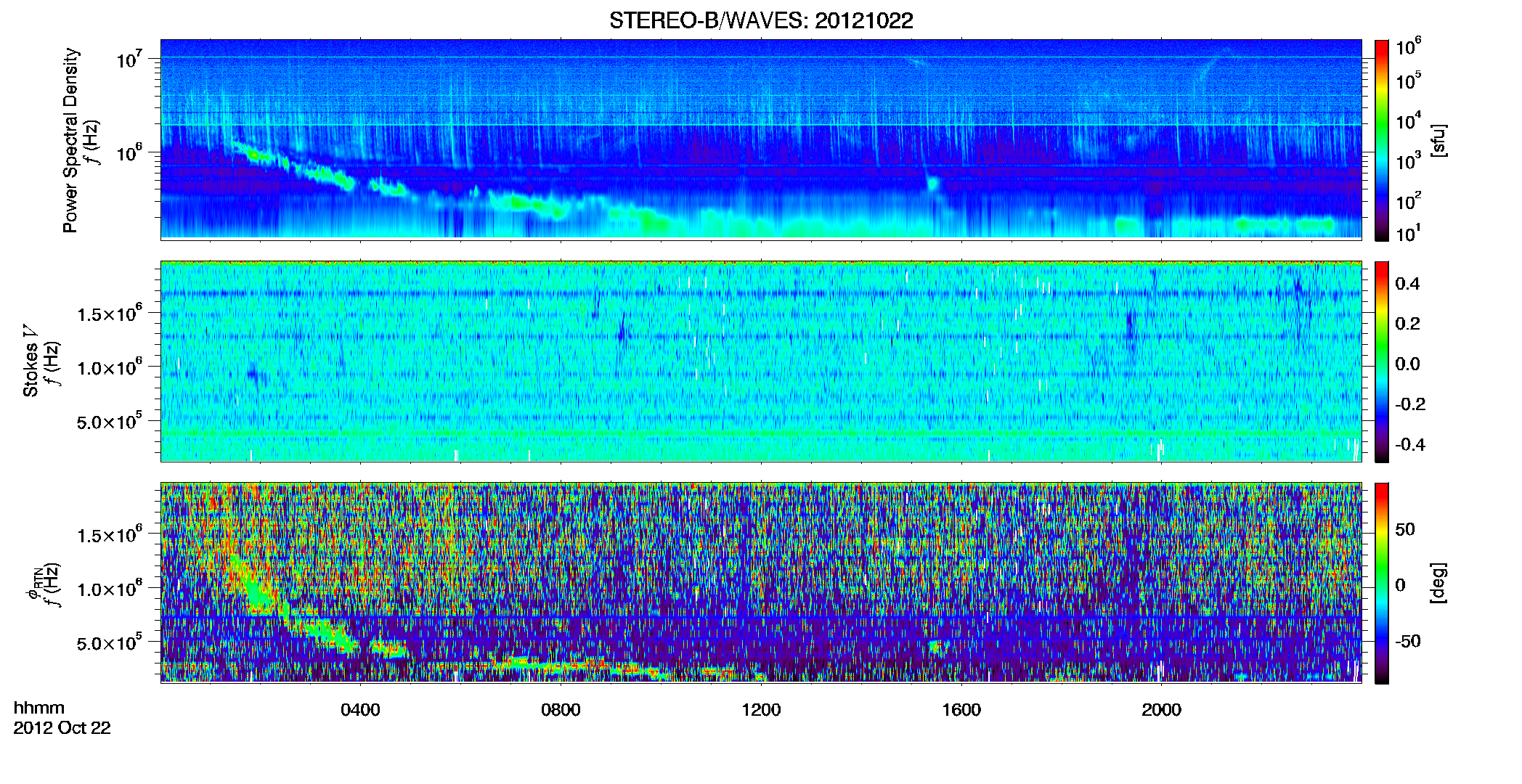Click the 1.5×10^6 tick label on the φ RTN panel
The width and height of the screenshot is (1522, 784).
[x=110, y=534]
